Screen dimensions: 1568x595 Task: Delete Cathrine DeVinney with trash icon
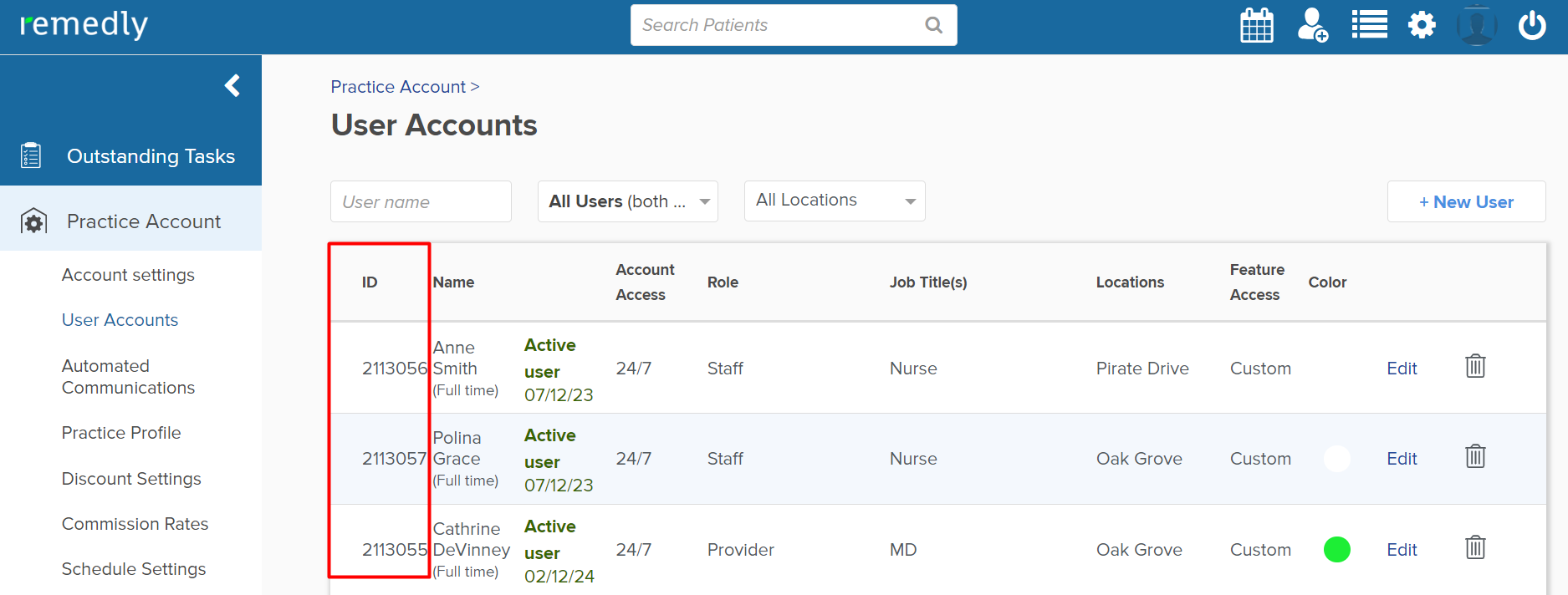1475,547
